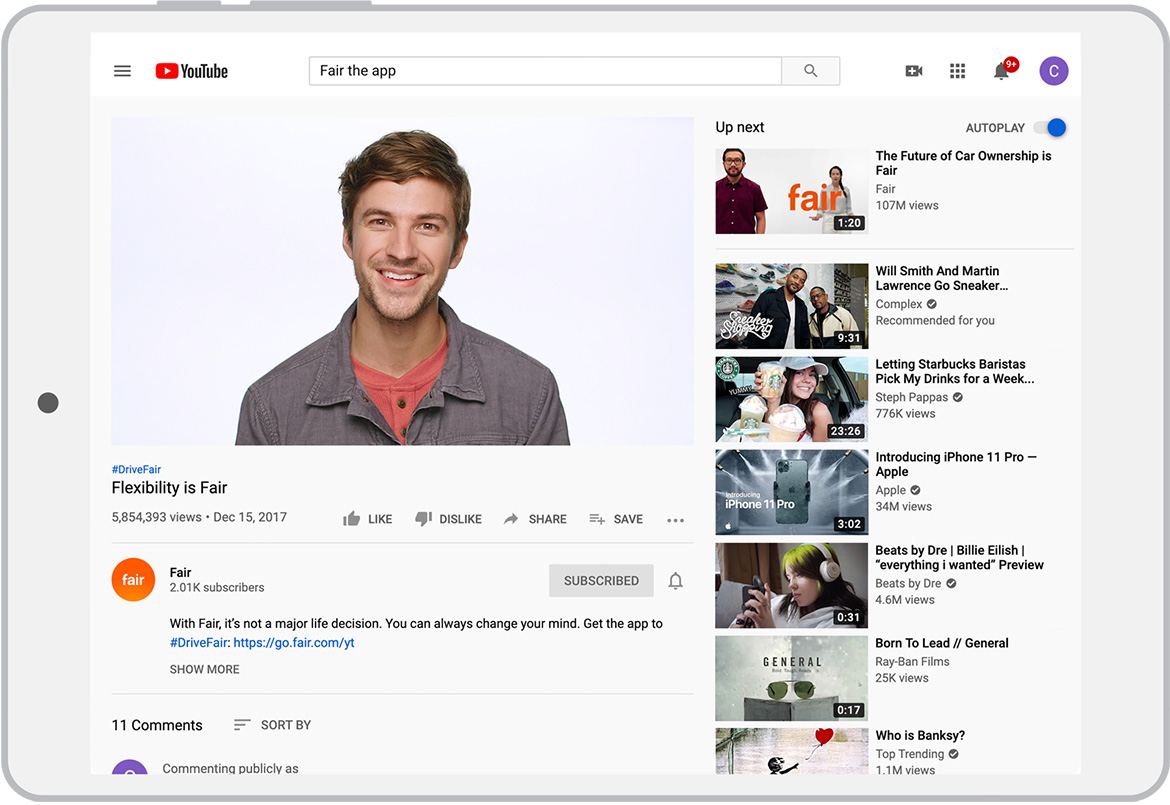Open title 'Introducing iPhone 11 Pro — Apple'
Image resolution: width=1170 pixels, height=805 pixels.
956,464
